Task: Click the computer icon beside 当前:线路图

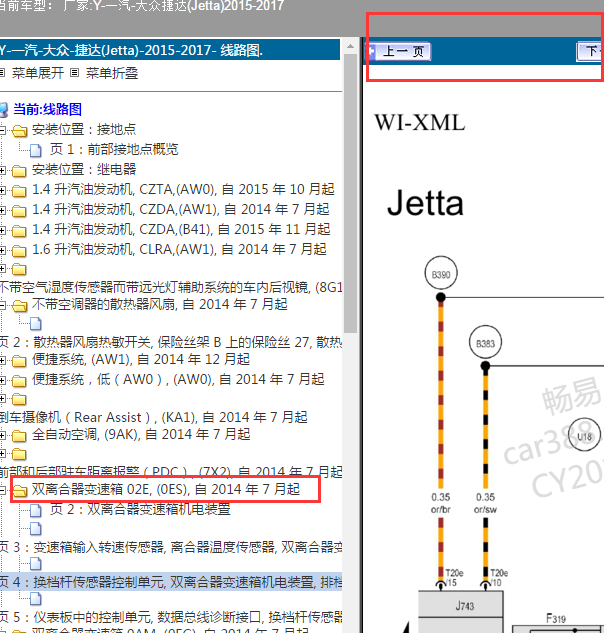Action: click(x=4, y=110)
